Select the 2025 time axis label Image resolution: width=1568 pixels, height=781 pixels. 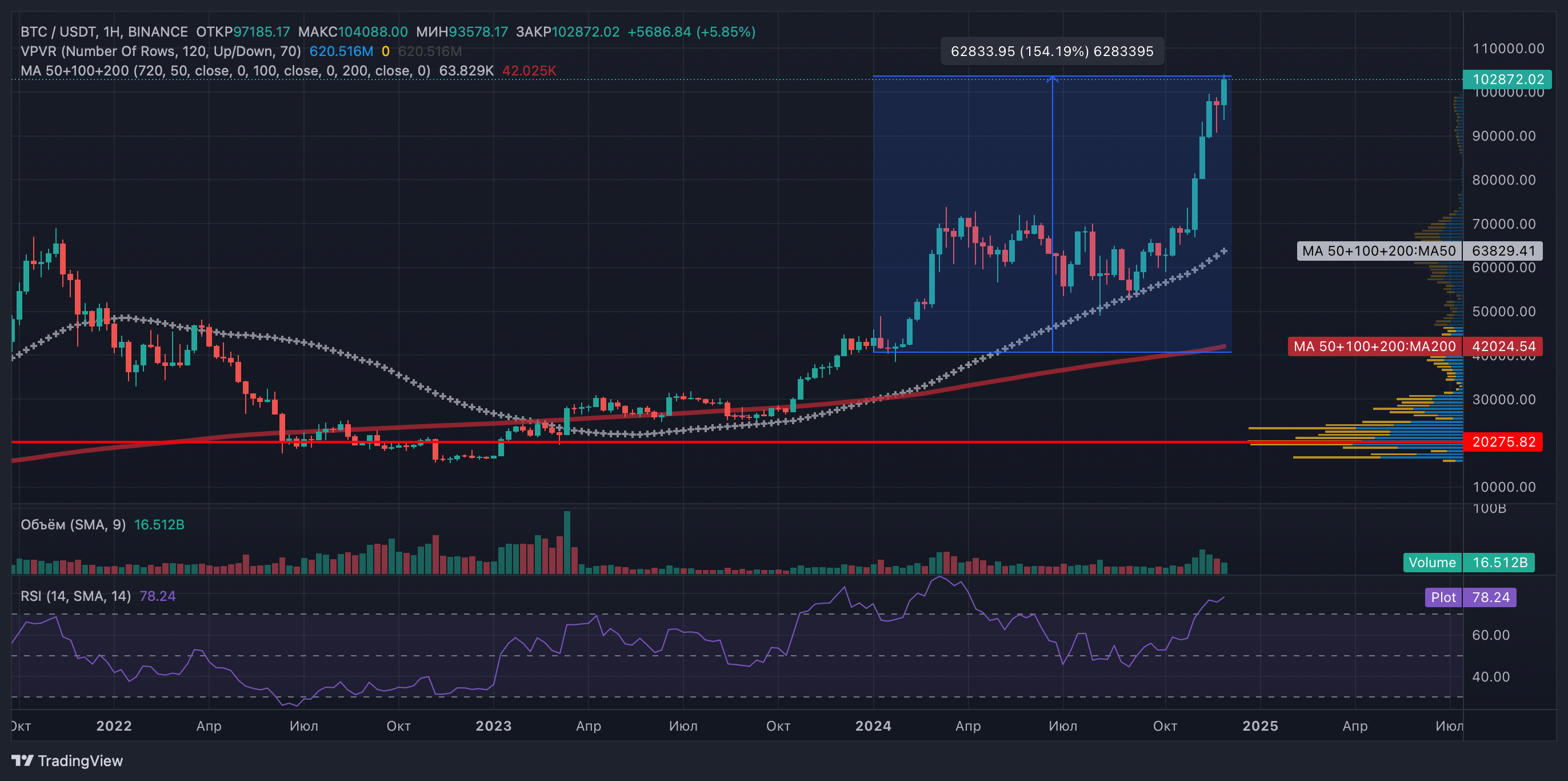click(x=1260, y=726)
